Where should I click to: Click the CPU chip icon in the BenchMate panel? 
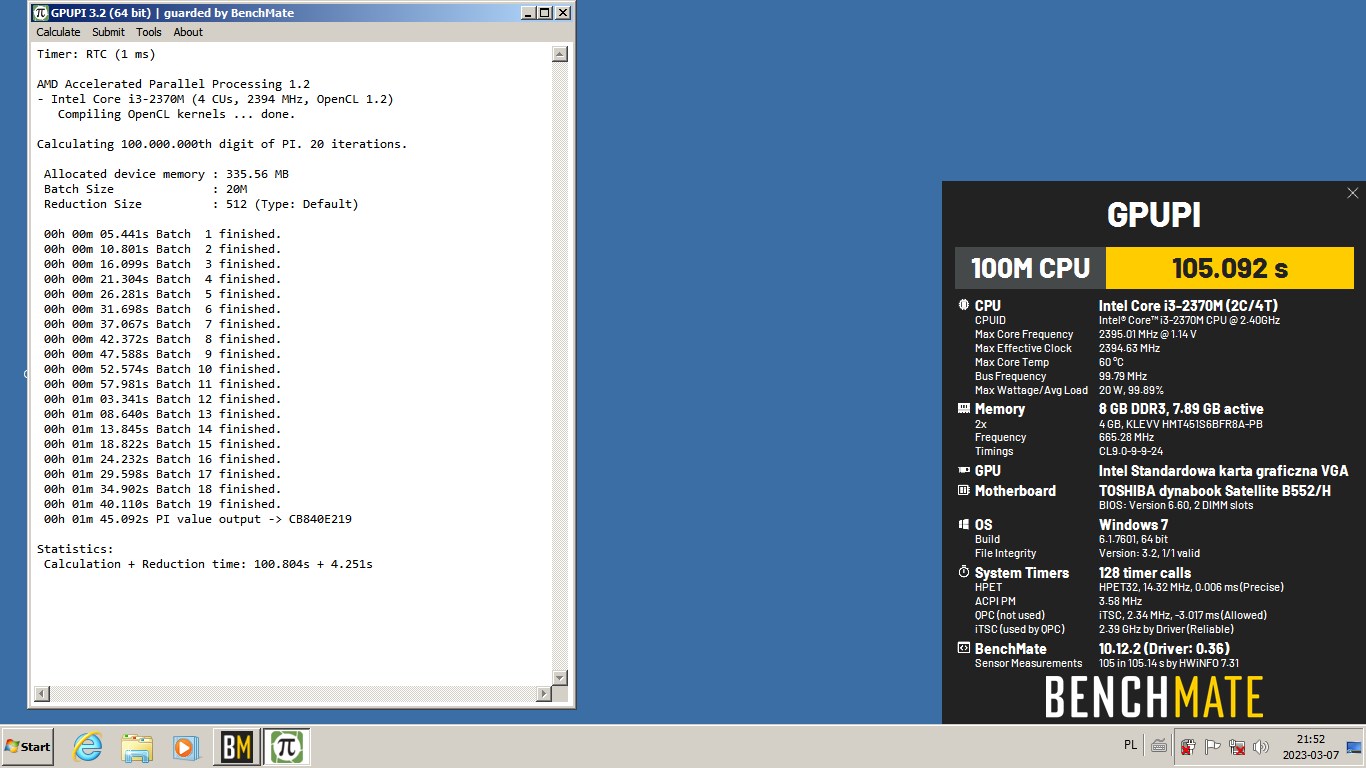[964, 305]
